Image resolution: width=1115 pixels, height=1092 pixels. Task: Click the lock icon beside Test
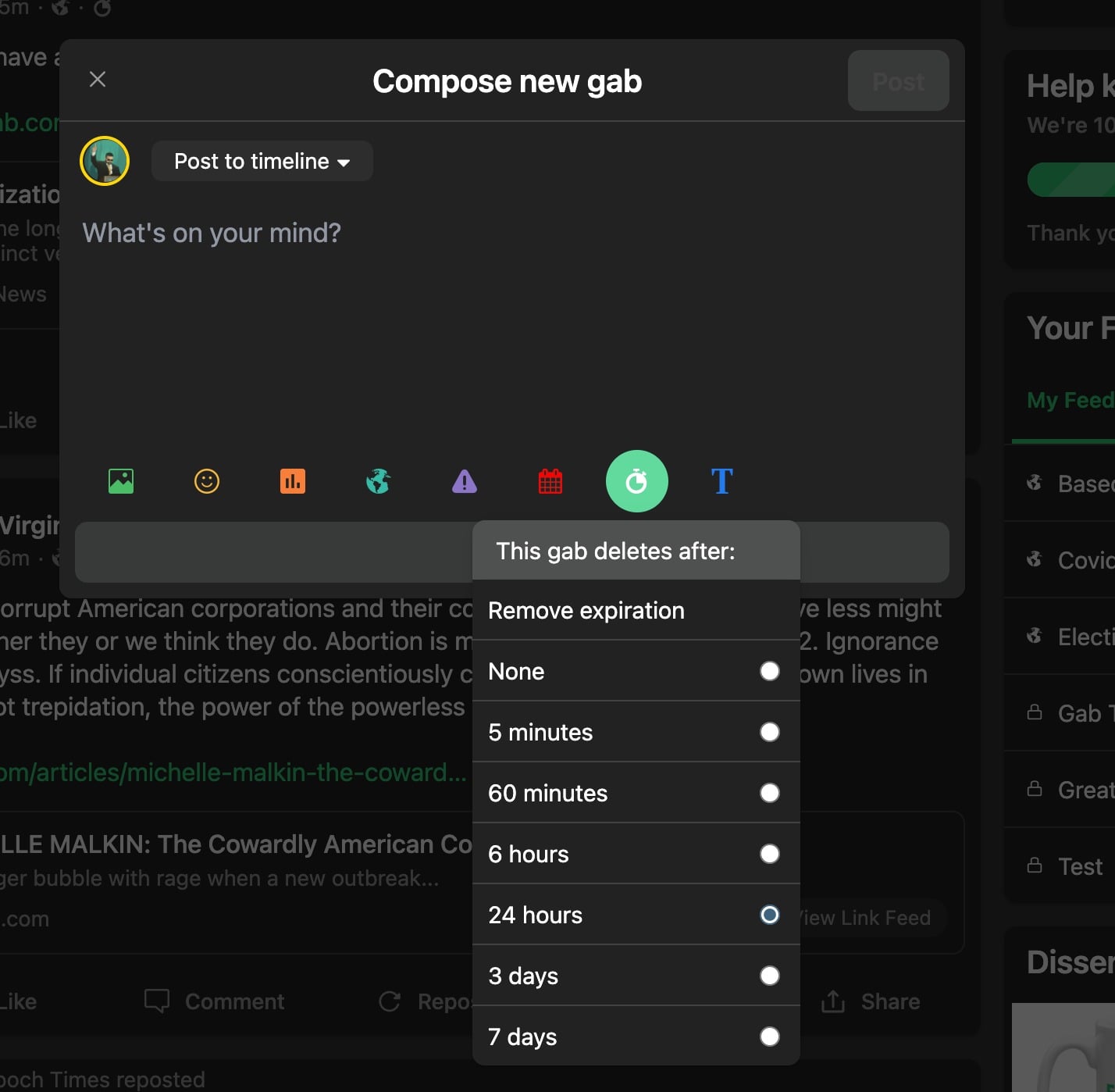coord(1035,865)
